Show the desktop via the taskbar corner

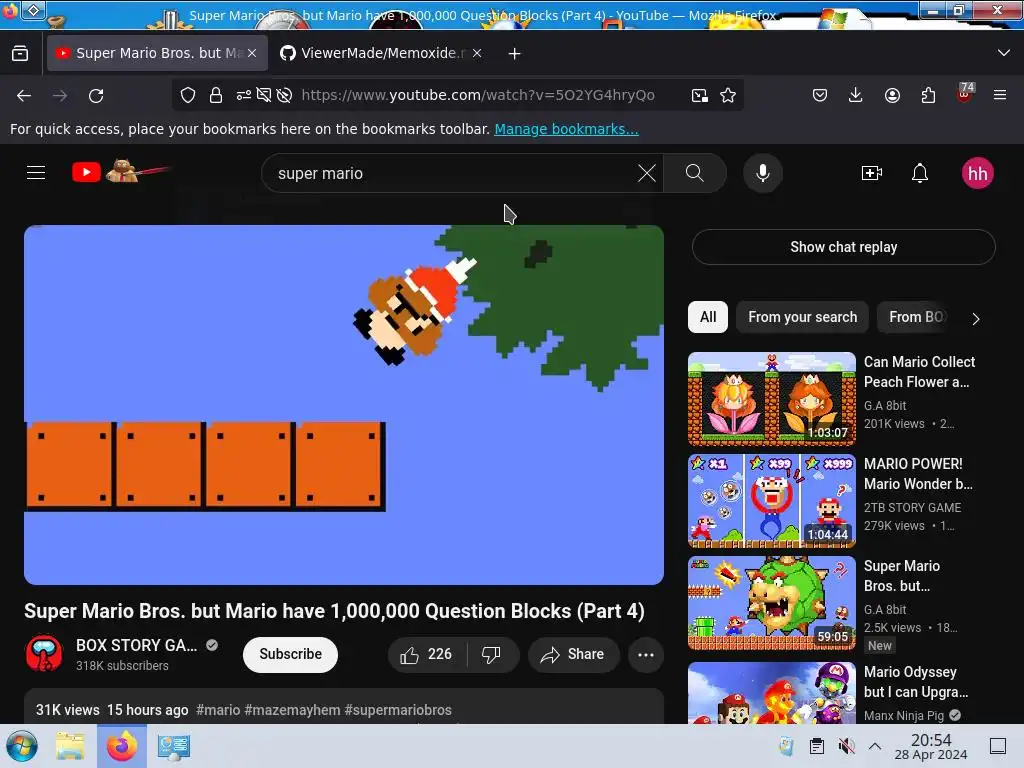pyautogui.click(x=998, y=746)
